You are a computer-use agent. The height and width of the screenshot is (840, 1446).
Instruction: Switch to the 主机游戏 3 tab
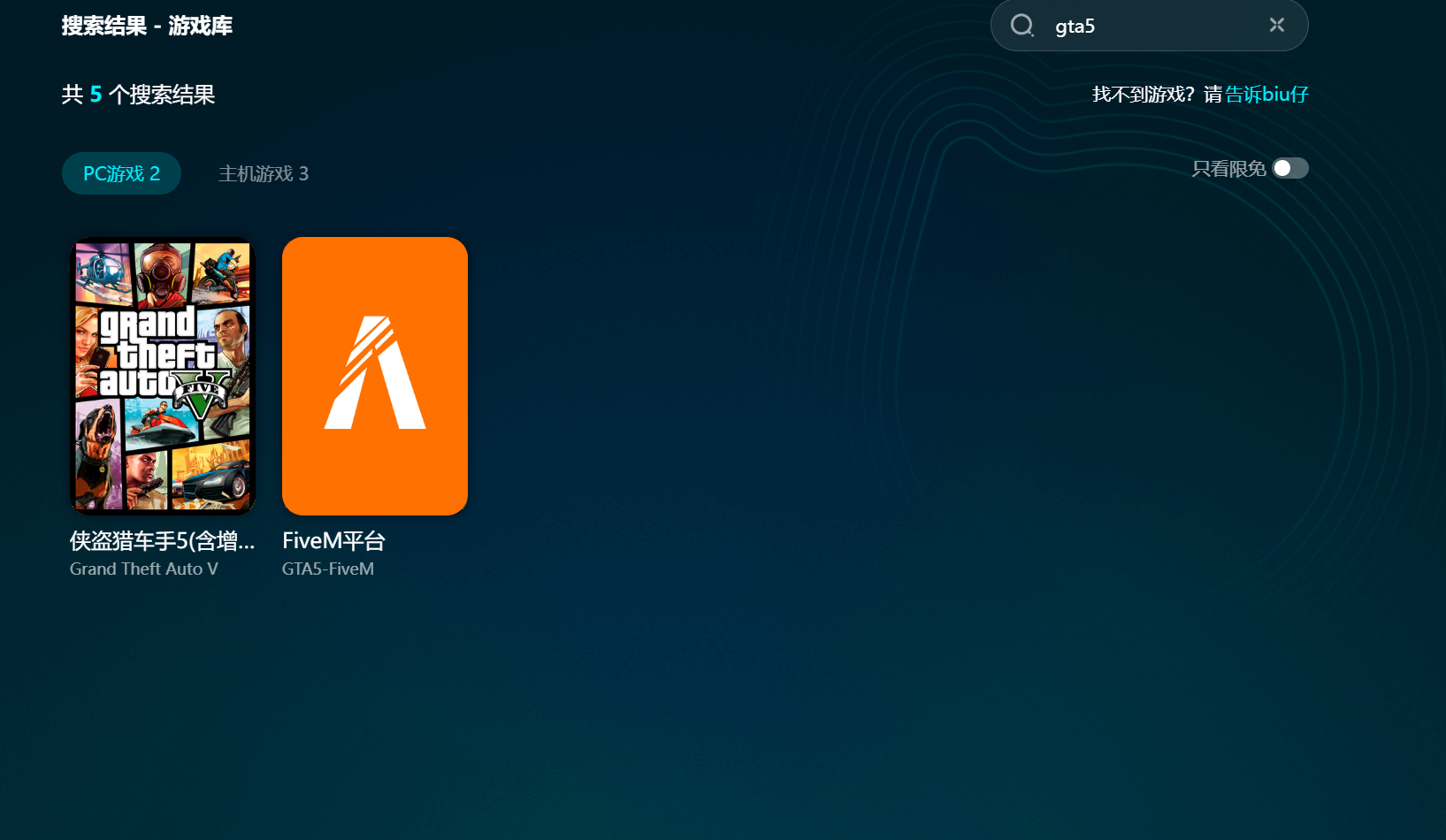tap(264, 173)
